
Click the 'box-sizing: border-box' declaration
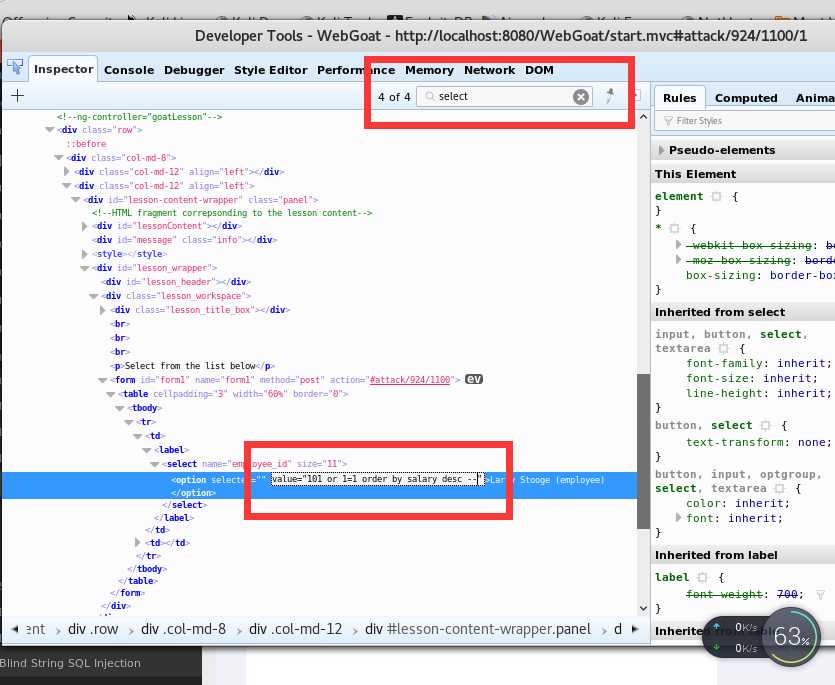tap(760, 275)
